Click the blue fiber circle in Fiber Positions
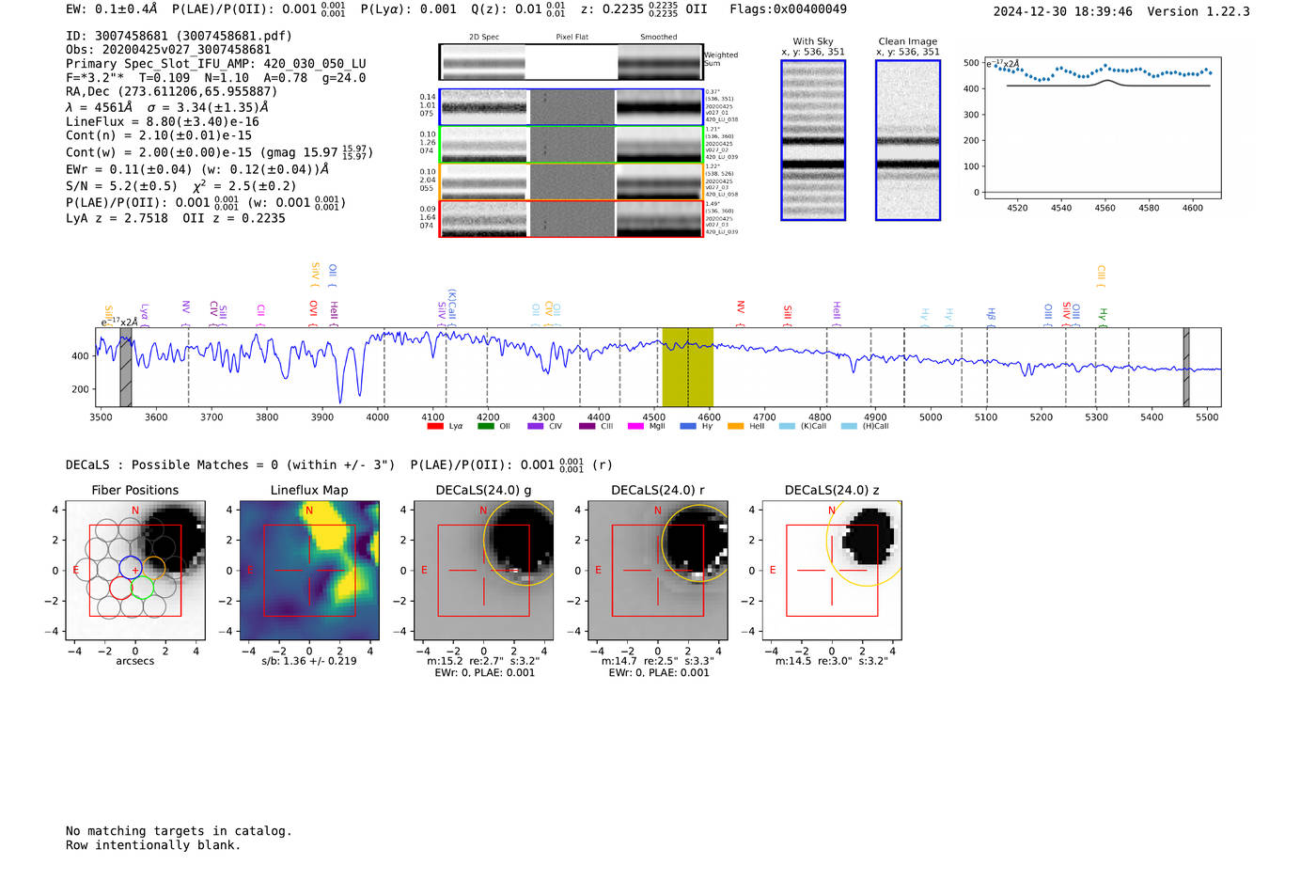 [x=131, y=567]
